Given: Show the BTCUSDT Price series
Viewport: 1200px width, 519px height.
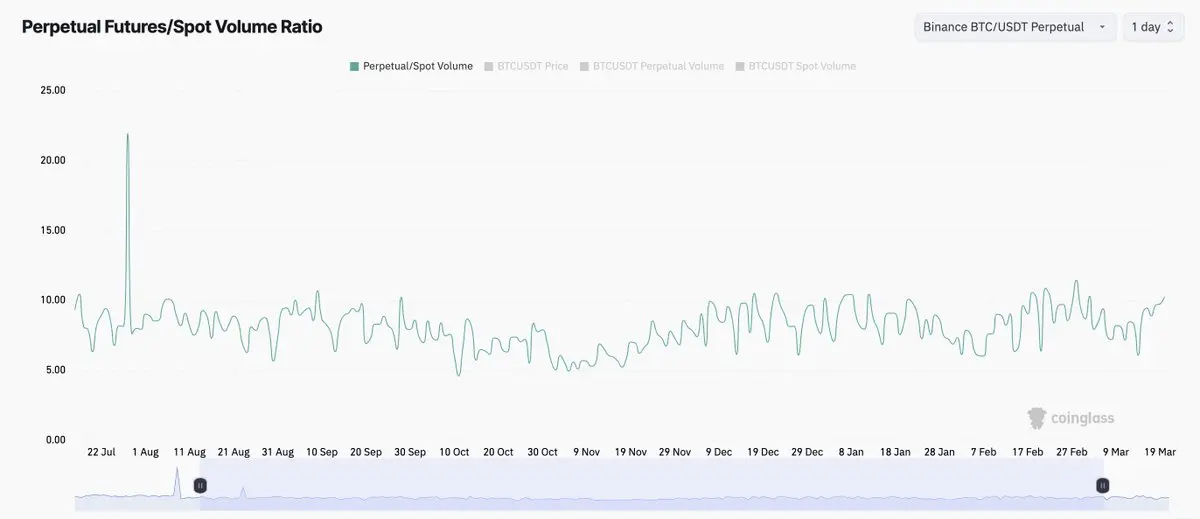Looking at the screenshot, I should 533,66.
